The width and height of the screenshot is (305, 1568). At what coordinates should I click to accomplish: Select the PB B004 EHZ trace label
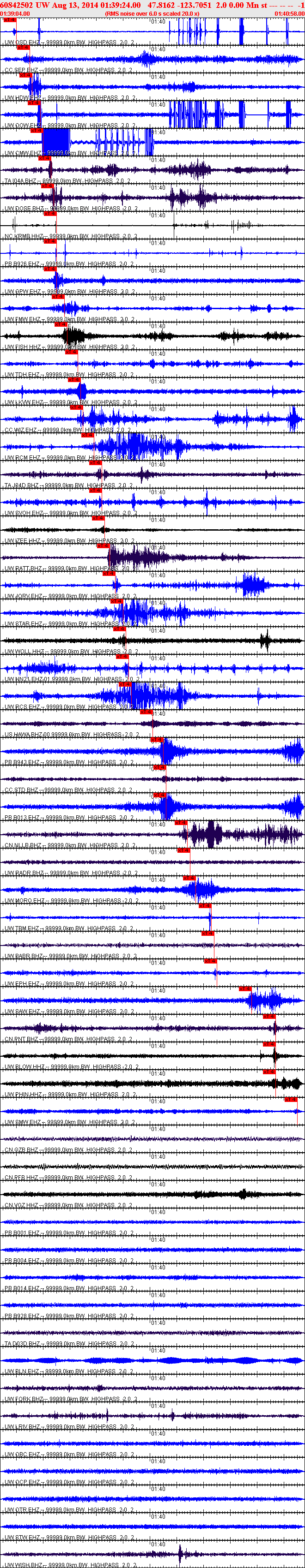click(69, 1261)
